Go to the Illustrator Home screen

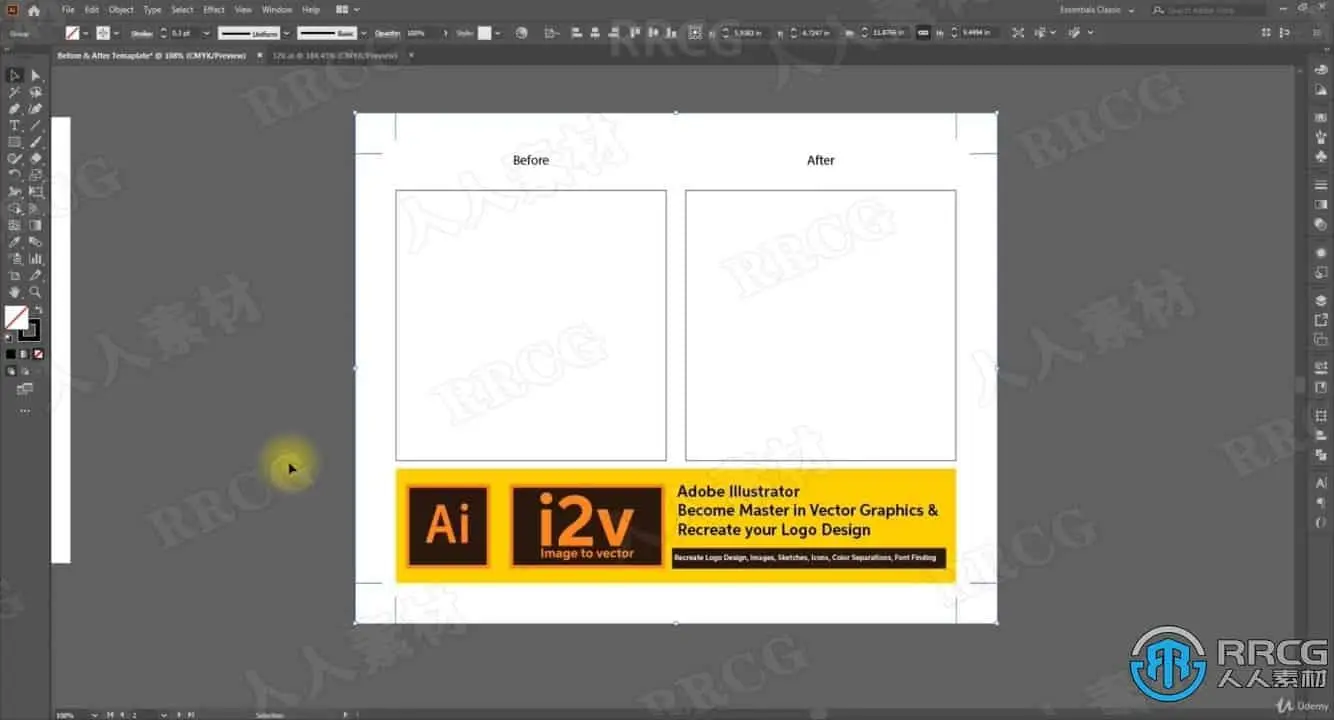(x=33, y=10)
